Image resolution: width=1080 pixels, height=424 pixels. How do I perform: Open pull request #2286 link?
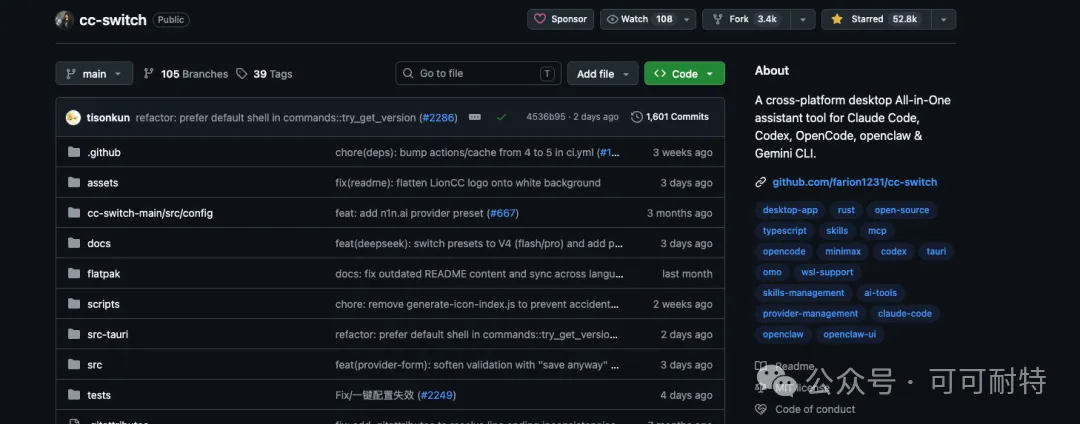coord(439,118)
